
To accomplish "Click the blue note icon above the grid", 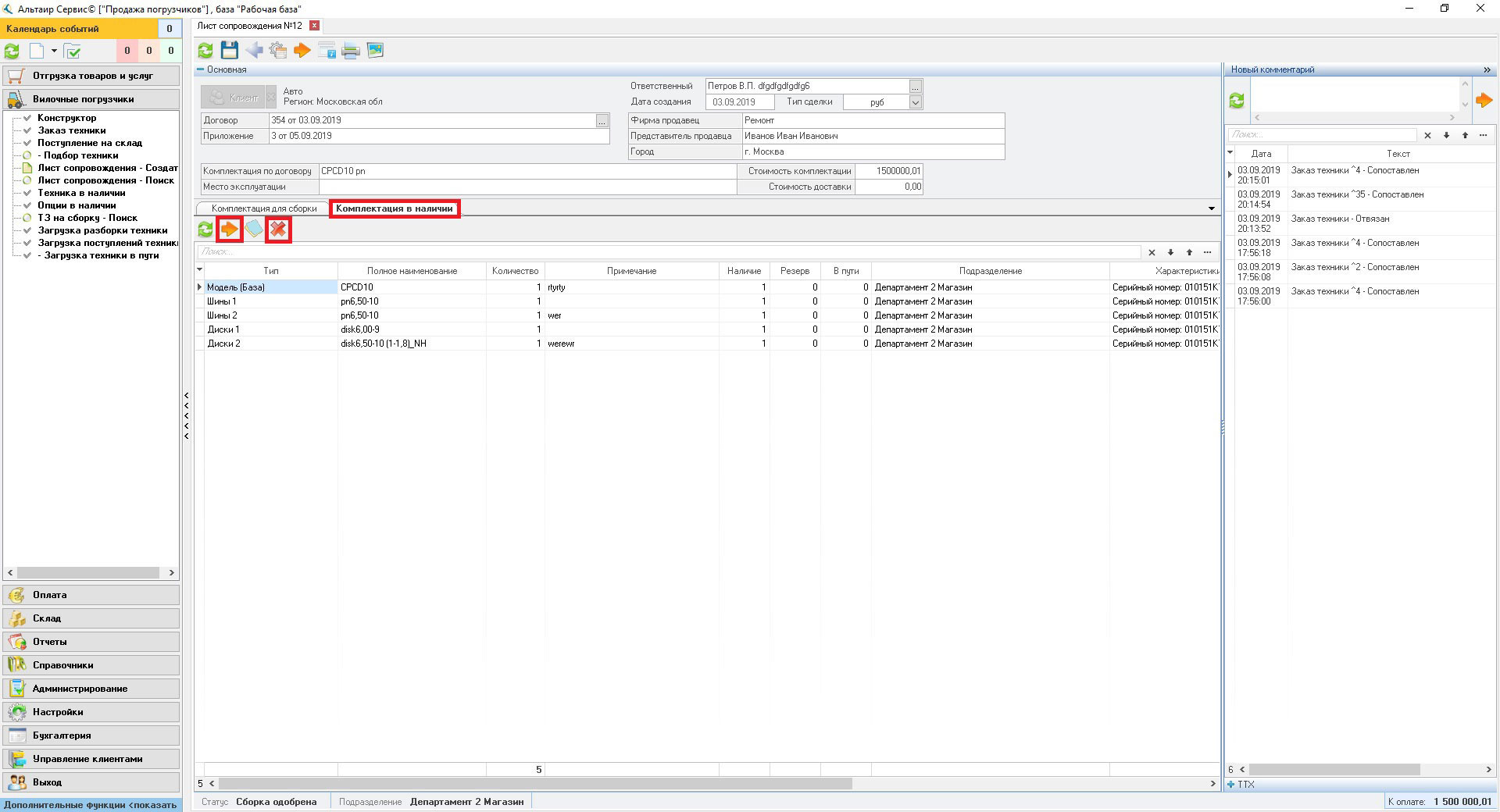I will pyautogui.click(x=254, y=230).
